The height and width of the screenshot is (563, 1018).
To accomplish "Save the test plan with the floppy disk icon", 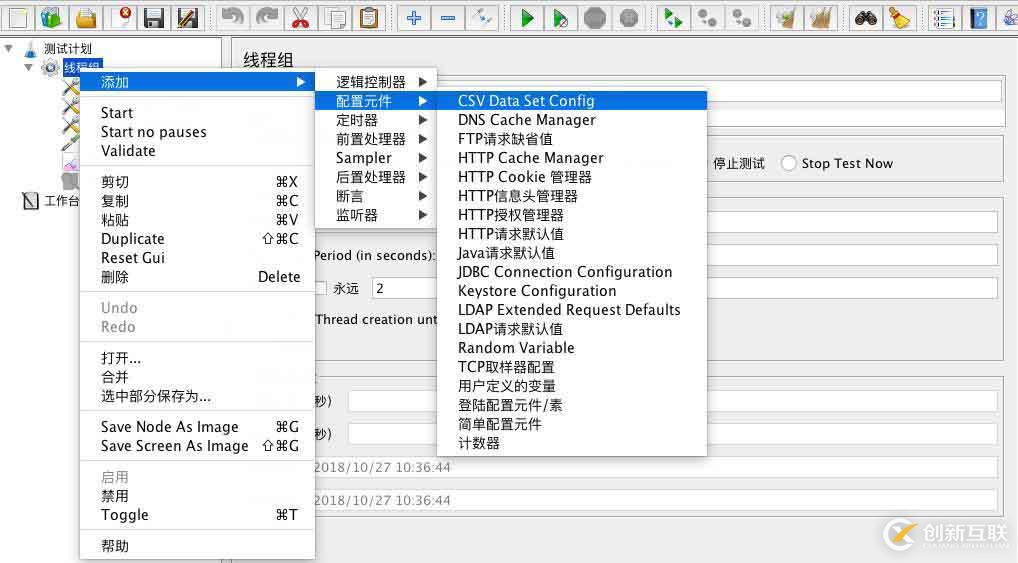I will pos(154,18).
